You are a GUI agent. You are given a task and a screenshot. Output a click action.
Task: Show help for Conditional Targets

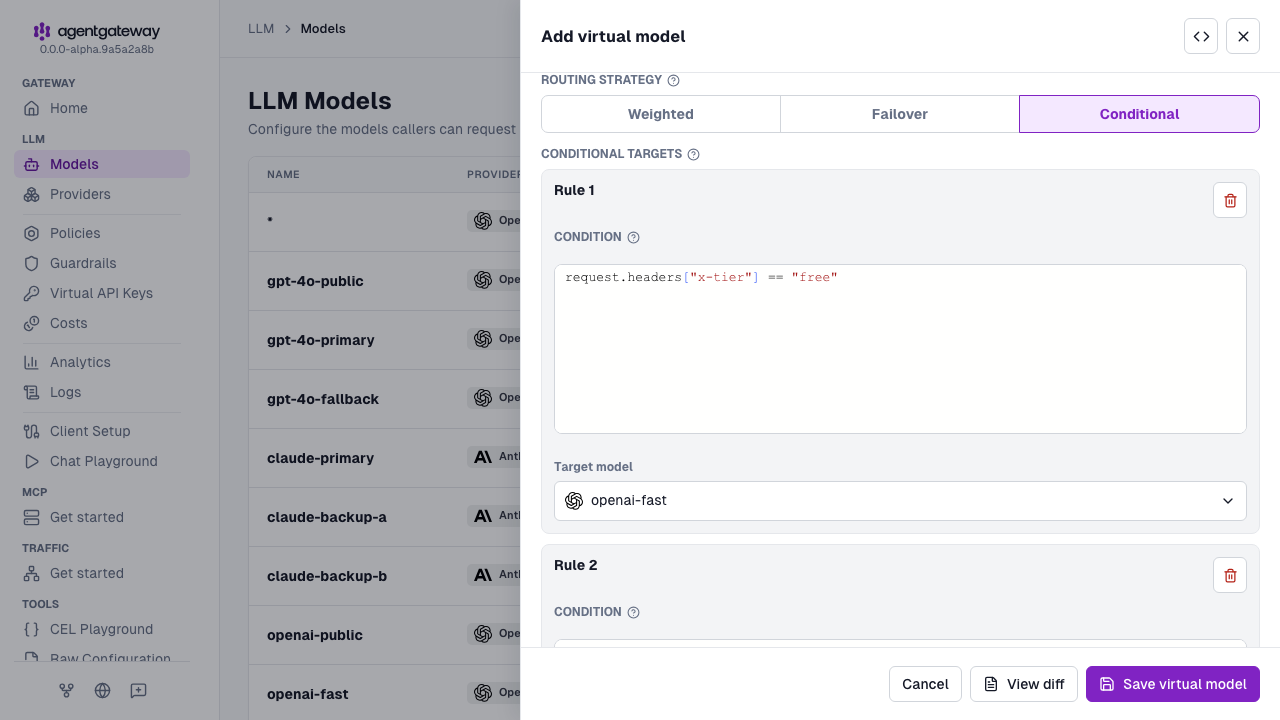(693, 154)
